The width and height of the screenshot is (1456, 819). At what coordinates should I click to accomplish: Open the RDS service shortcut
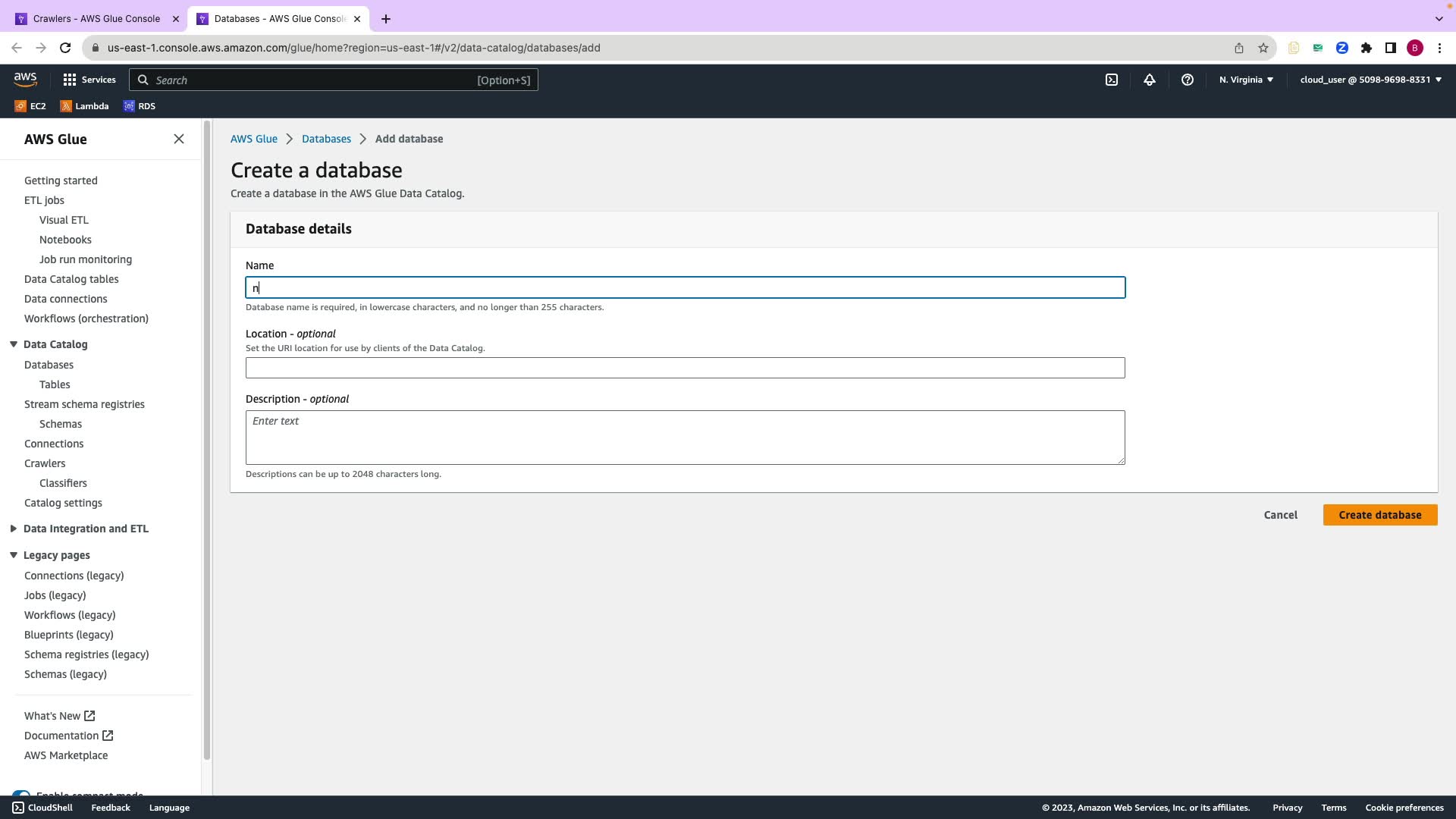click(140, 106)
